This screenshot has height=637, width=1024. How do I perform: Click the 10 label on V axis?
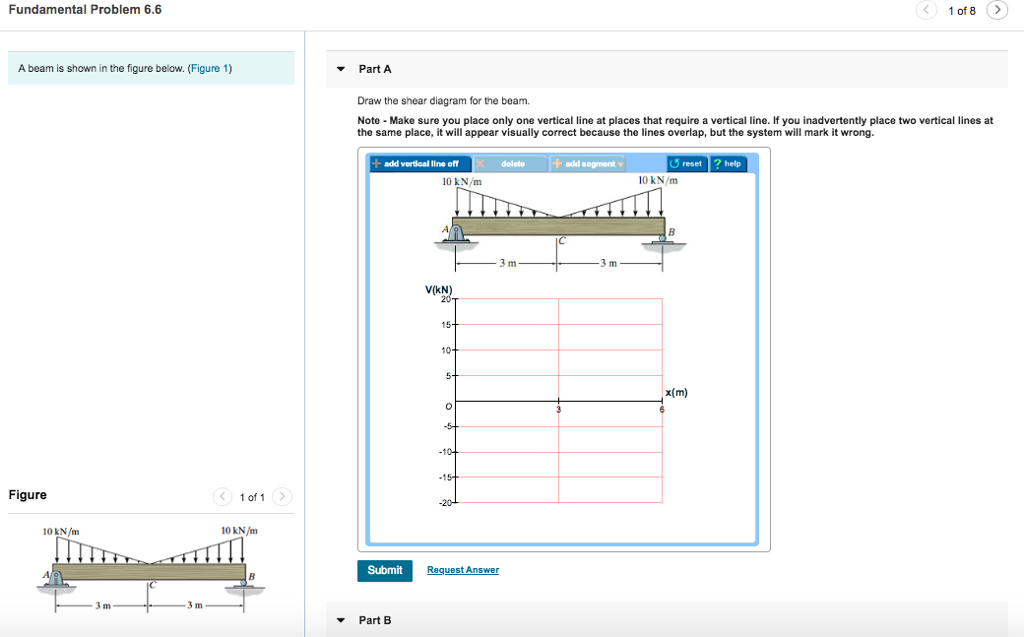(446, 350)
